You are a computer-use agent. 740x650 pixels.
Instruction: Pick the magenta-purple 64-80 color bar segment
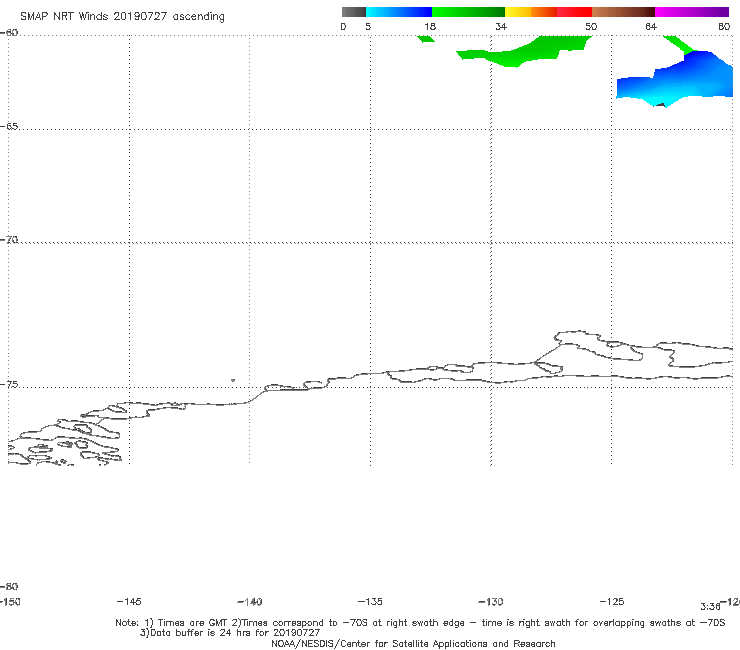click(692, 12)
